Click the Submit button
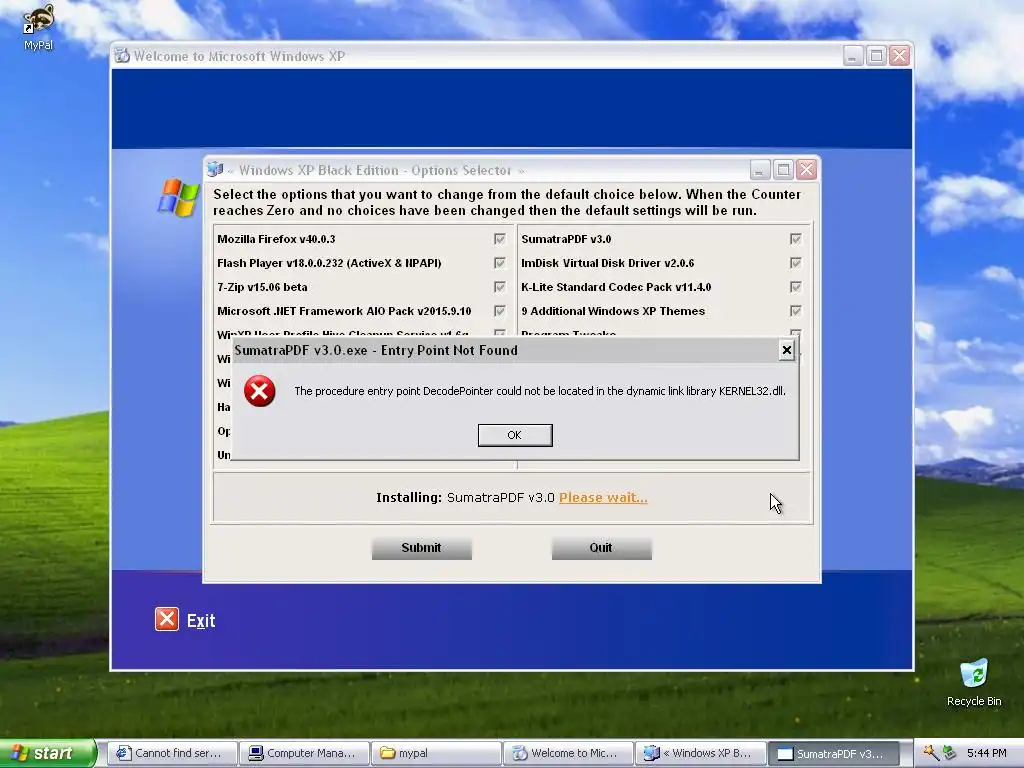This screenshot has width=1024, height=768. (421, 548)
